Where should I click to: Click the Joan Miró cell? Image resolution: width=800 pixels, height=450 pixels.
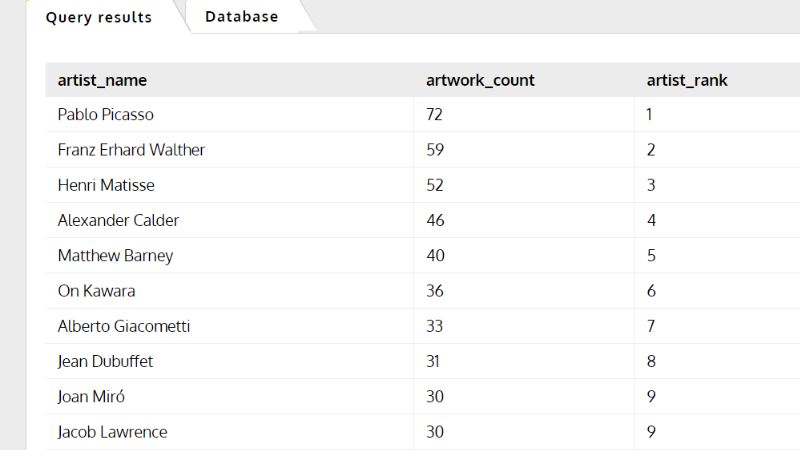coord(91,396)
